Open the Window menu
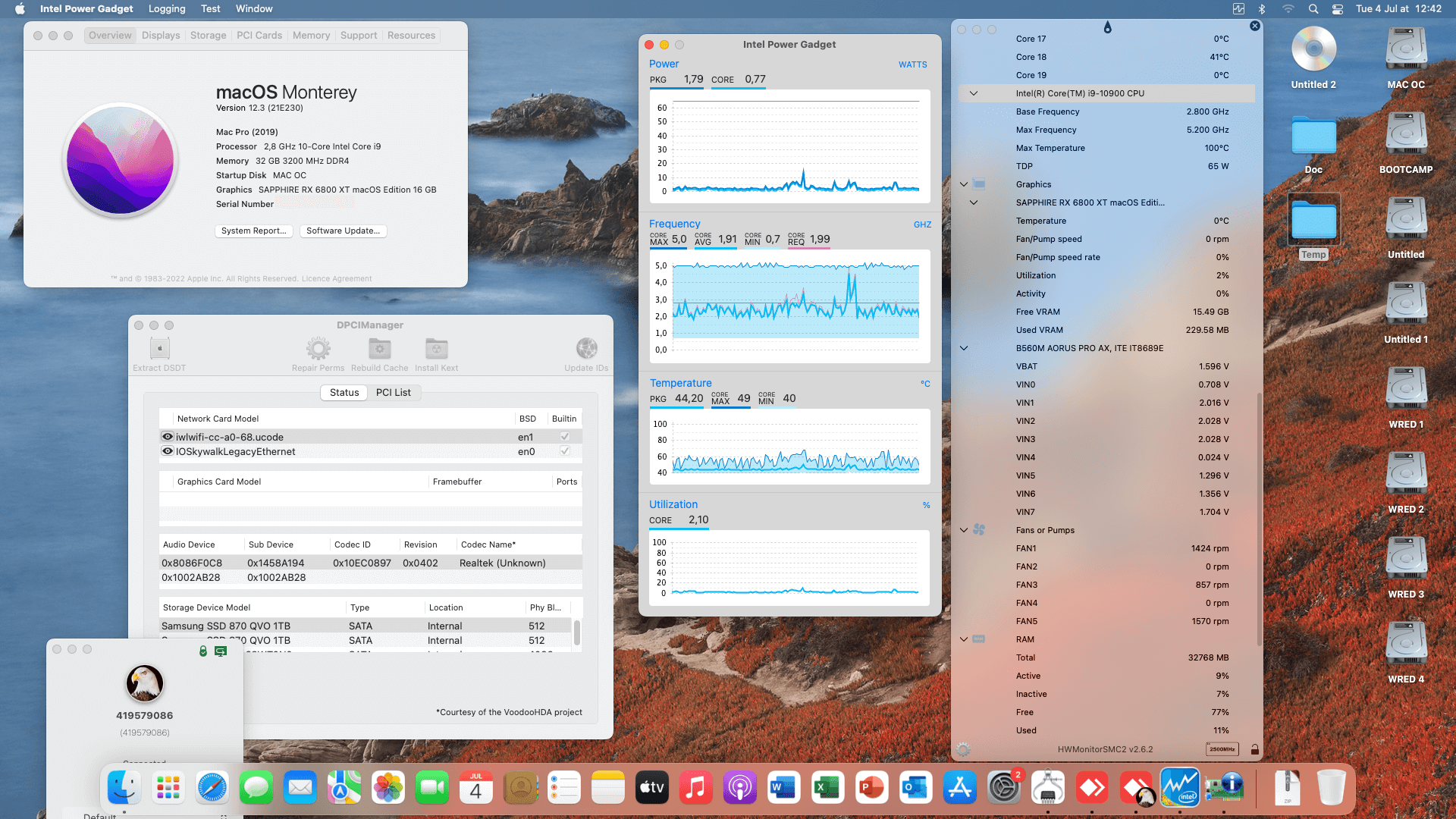This screenshot has height=819, width=1456. [x=254, y=9]
